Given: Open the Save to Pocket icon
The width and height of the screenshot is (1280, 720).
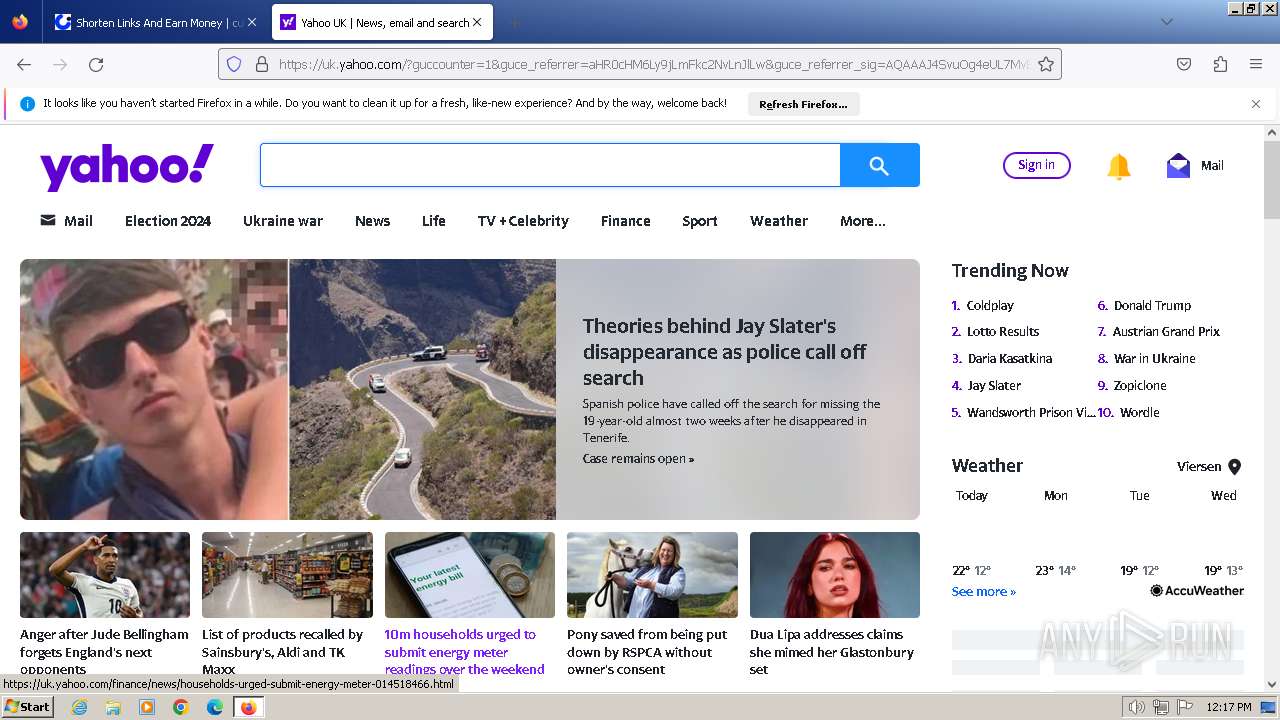Looking at the screenshot, I should (x=1184, y=64).
